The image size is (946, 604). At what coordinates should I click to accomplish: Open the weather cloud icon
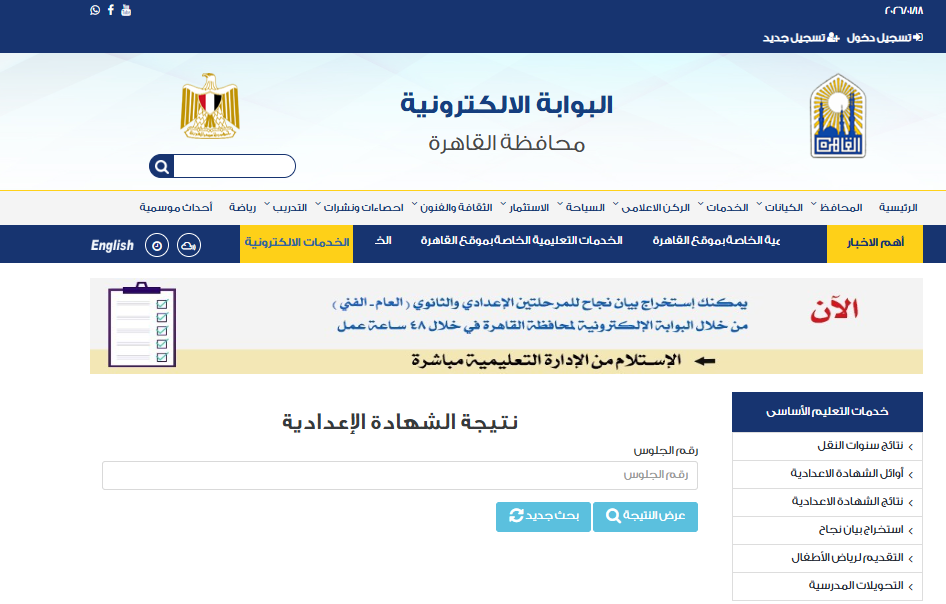coord(187,245)
